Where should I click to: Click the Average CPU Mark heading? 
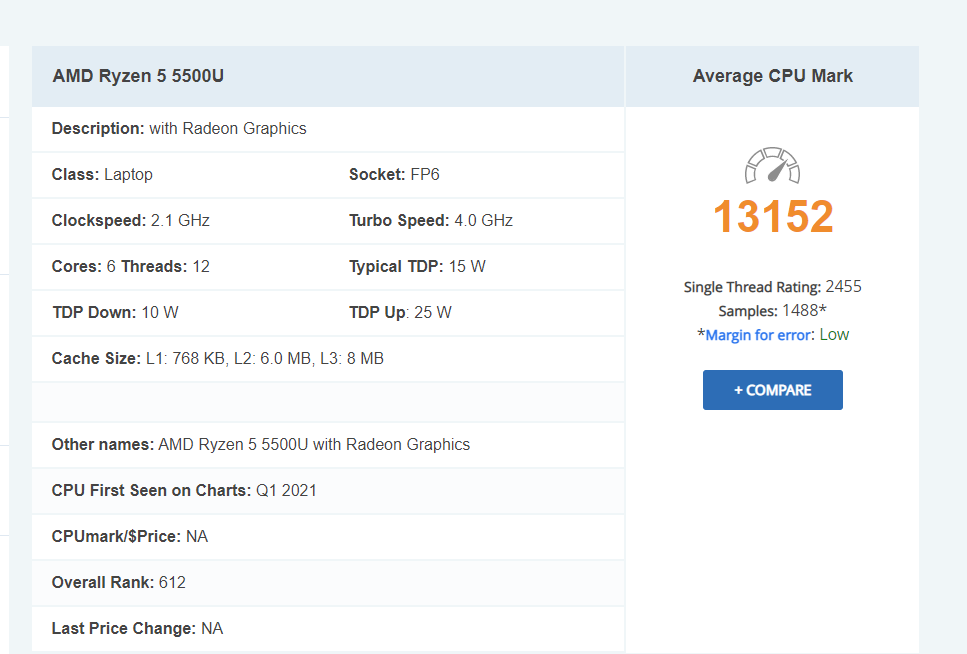[772, 76]
